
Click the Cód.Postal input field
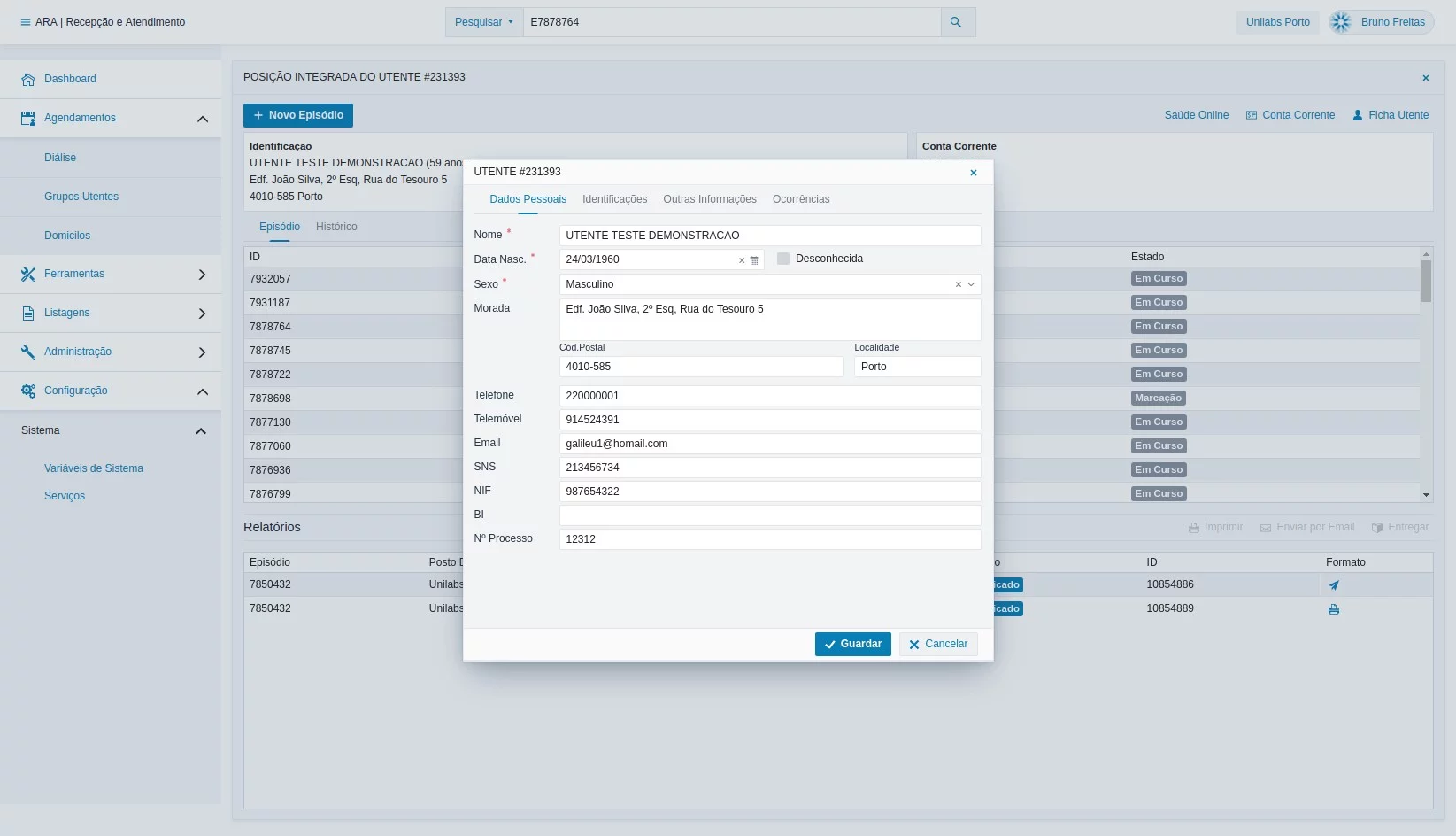click(x=701, y=367)
